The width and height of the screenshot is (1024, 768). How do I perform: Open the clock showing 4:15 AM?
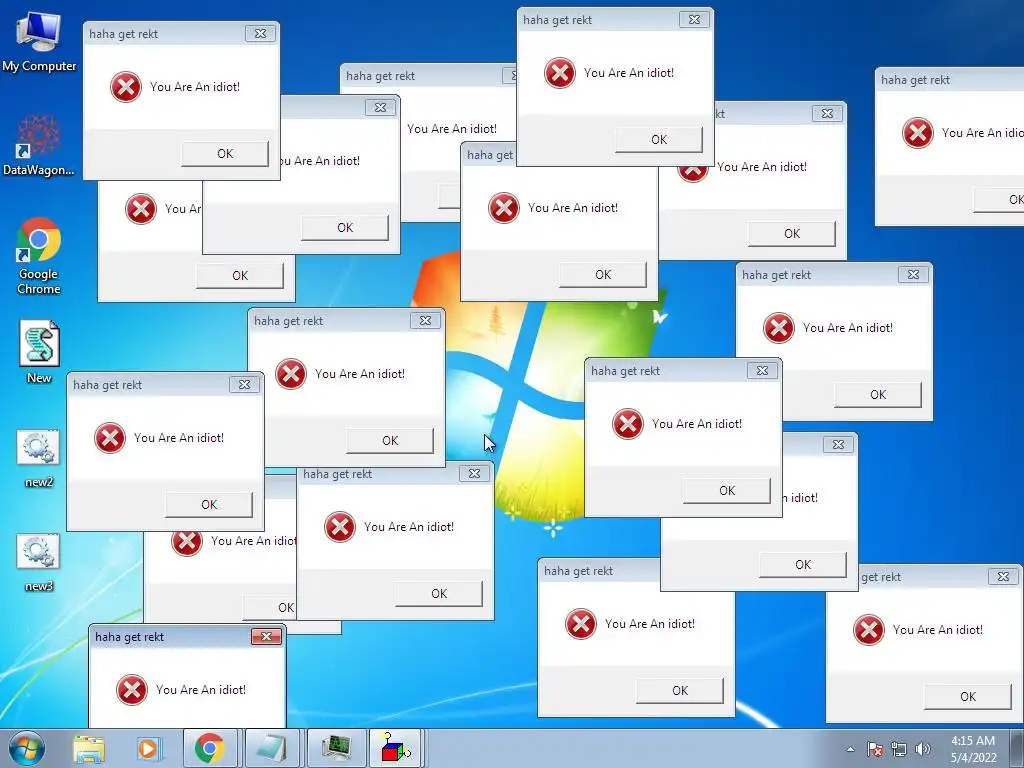tap(973, 741)
